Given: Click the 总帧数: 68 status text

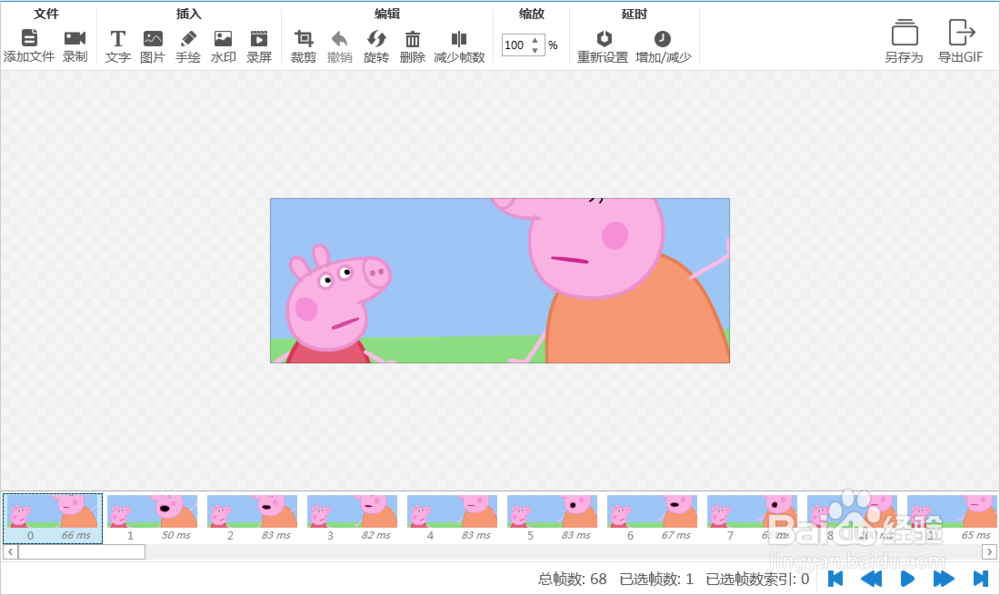Looking at the screenshot, I should click(572, 579).
